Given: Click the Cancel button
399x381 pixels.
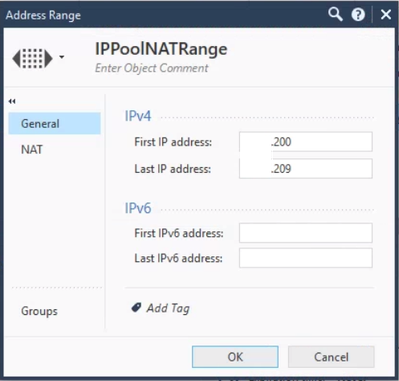Looking at the screenshot, I should coord(331,357).
